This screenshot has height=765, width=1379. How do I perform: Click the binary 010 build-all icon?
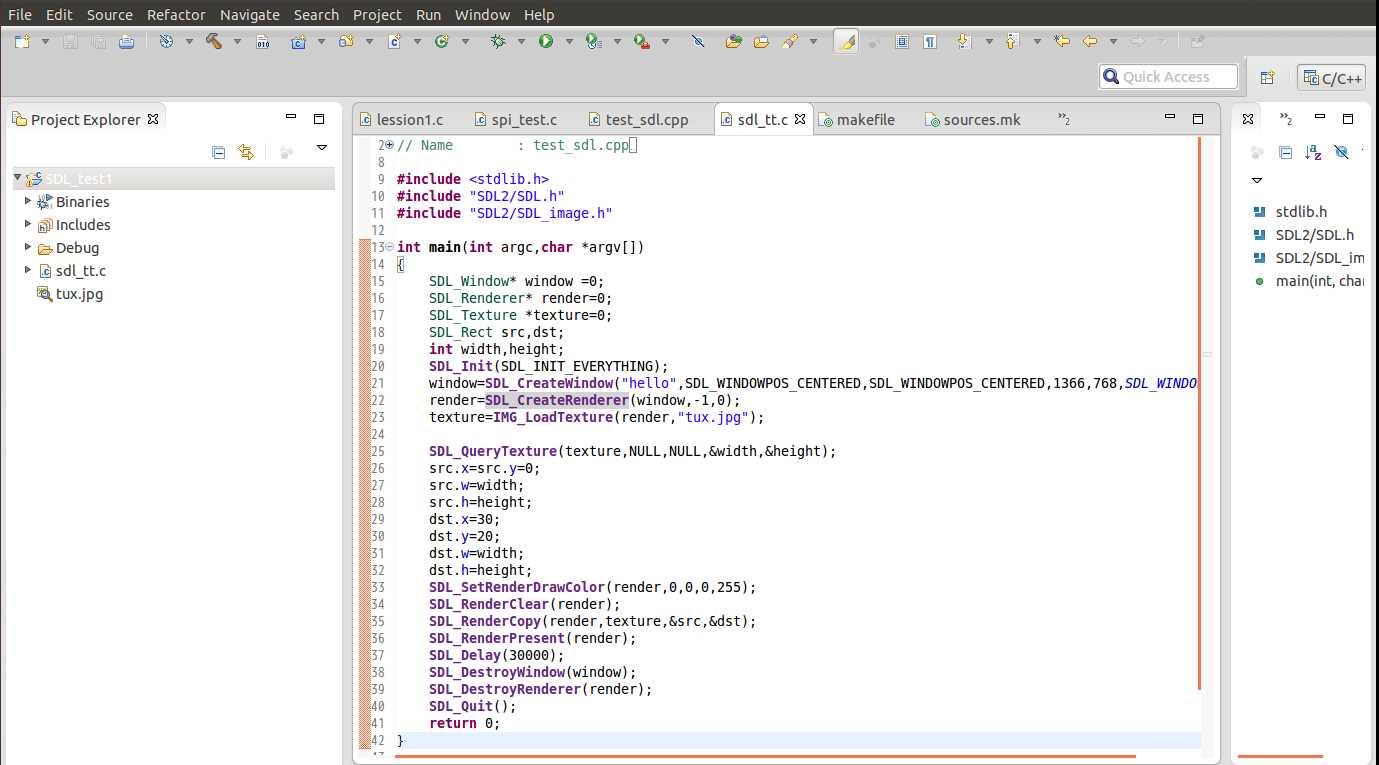tap(263, 42)
